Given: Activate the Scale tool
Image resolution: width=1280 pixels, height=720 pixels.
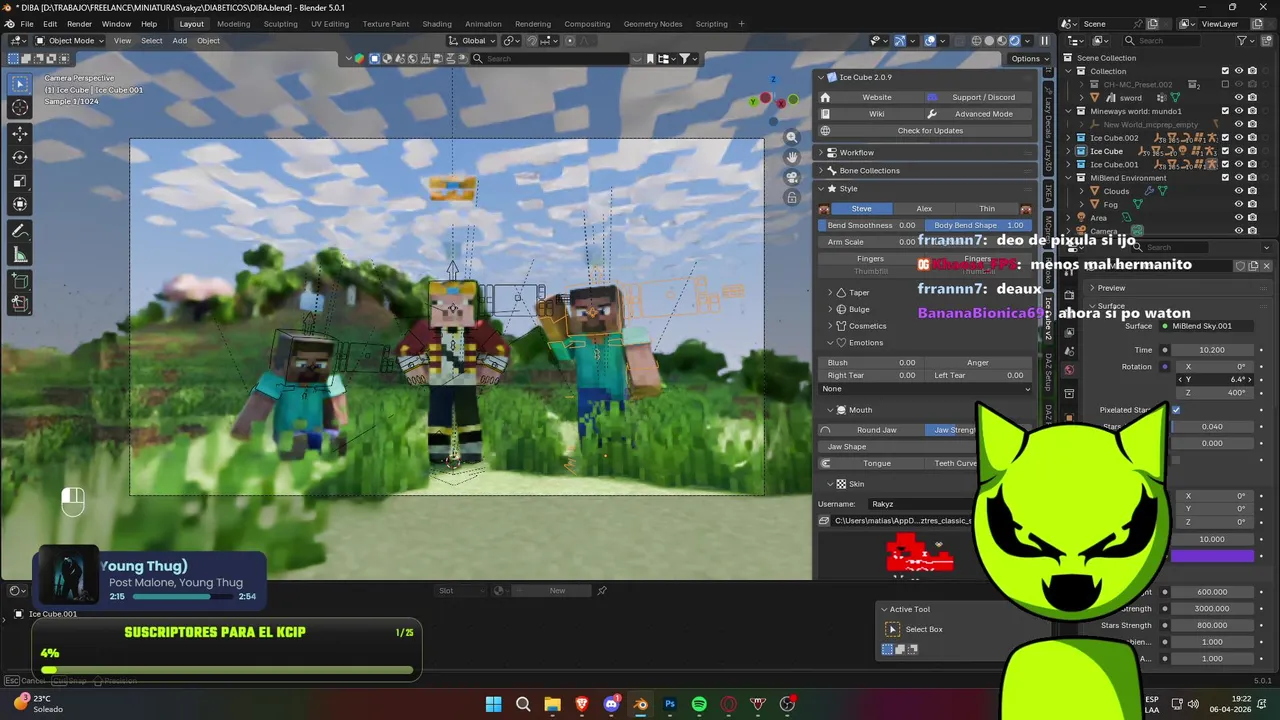Looking at the screenshot, I should (x=20, y=181).
